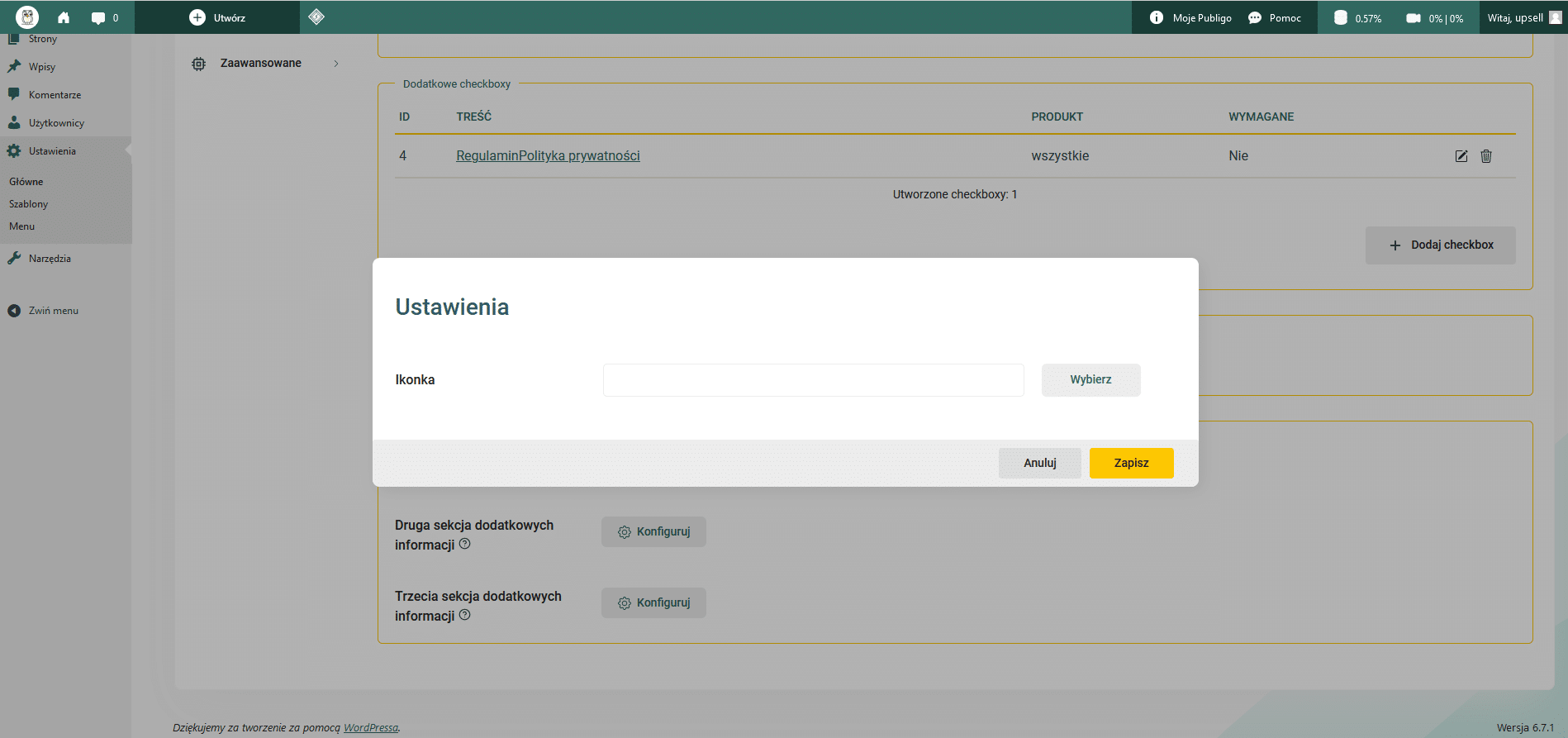Click the 'wszystkie' product cell
Screen dimensions: 1568x738
click(1060, 155)
